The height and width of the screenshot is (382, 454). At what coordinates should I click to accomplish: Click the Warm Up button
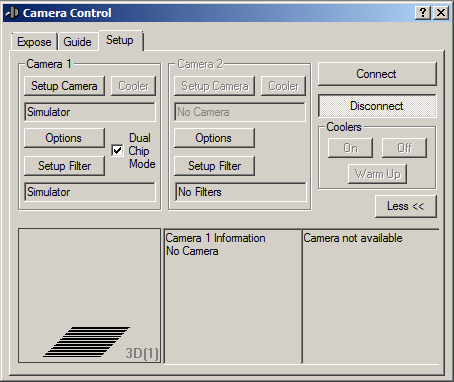[377, 174]
